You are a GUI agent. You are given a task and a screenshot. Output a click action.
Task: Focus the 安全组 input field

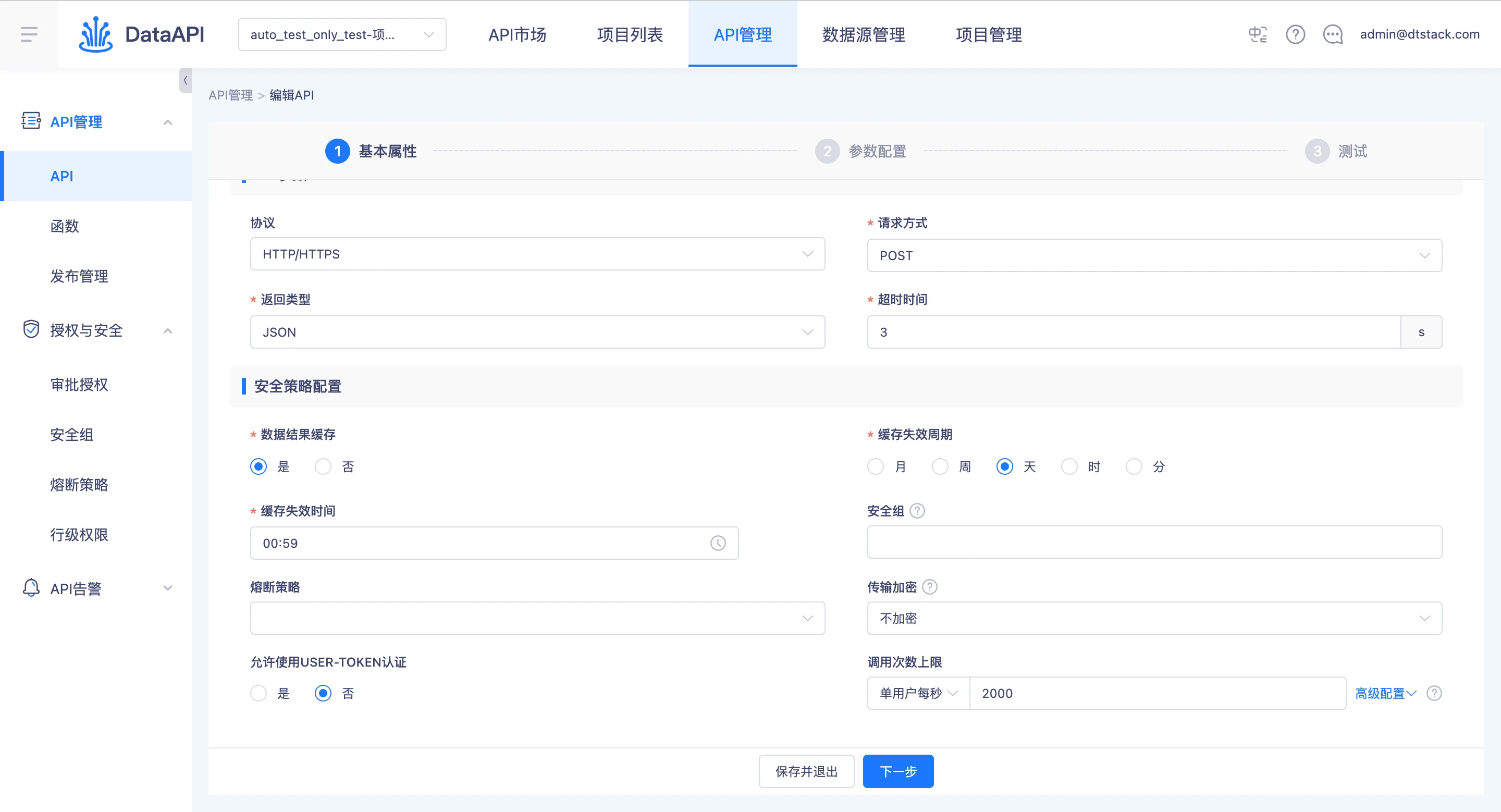(1154, 543)
